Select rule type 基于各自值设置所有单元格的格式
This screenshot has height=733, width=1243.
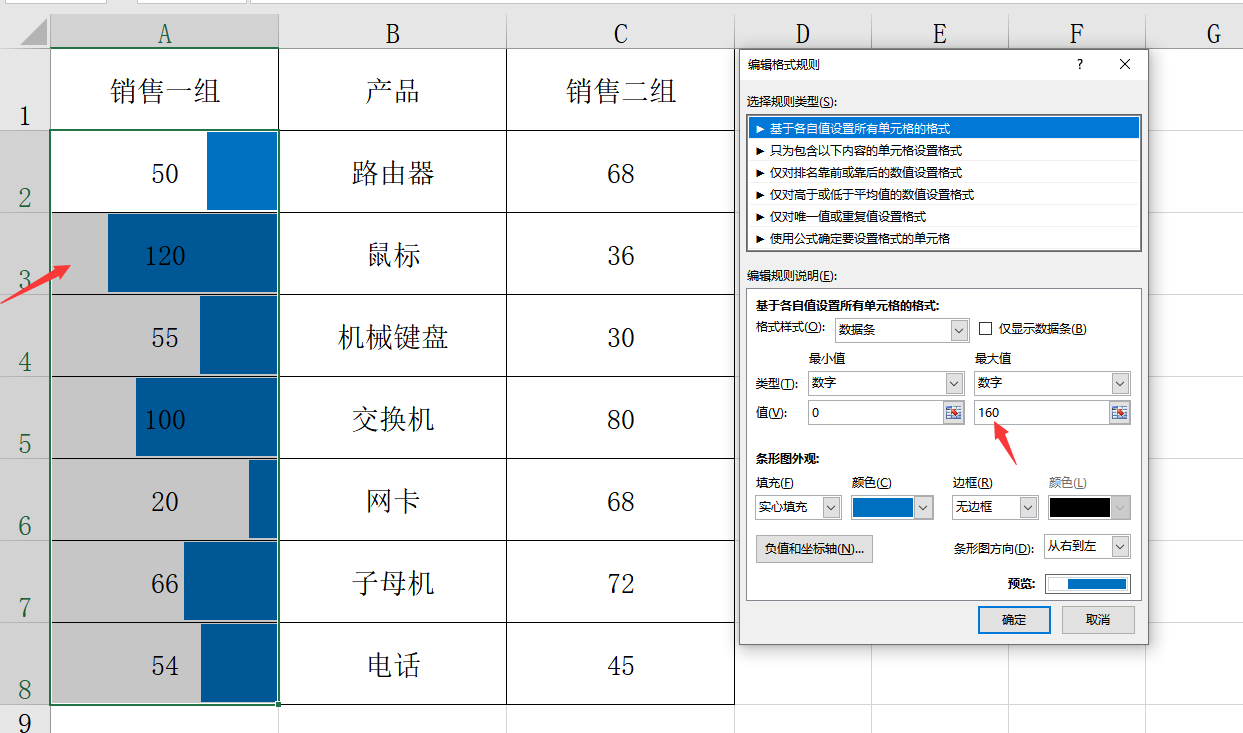[x=944, y=128]
